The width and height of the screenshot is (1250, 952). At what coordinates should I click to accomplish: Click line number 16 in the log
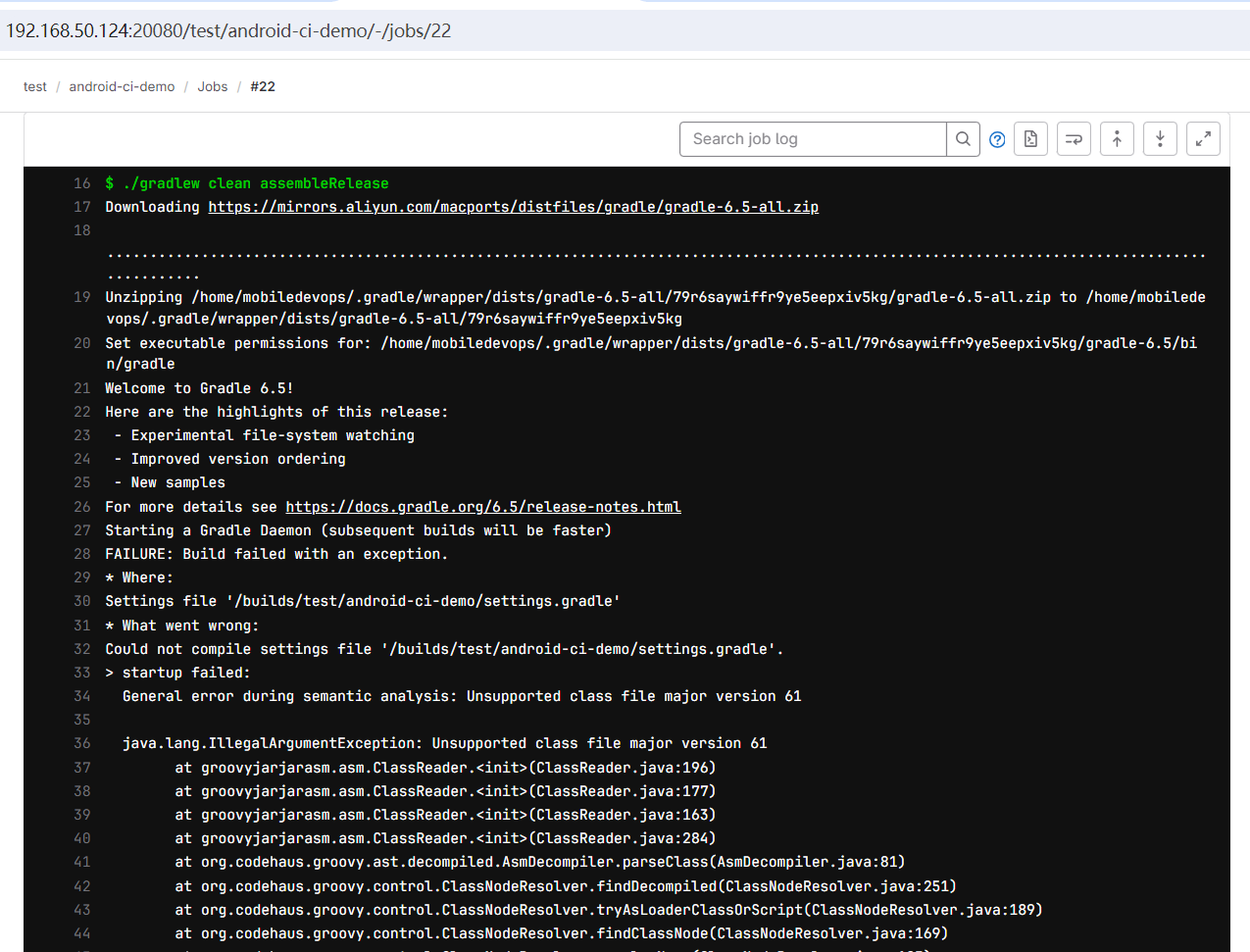[81, 182]
